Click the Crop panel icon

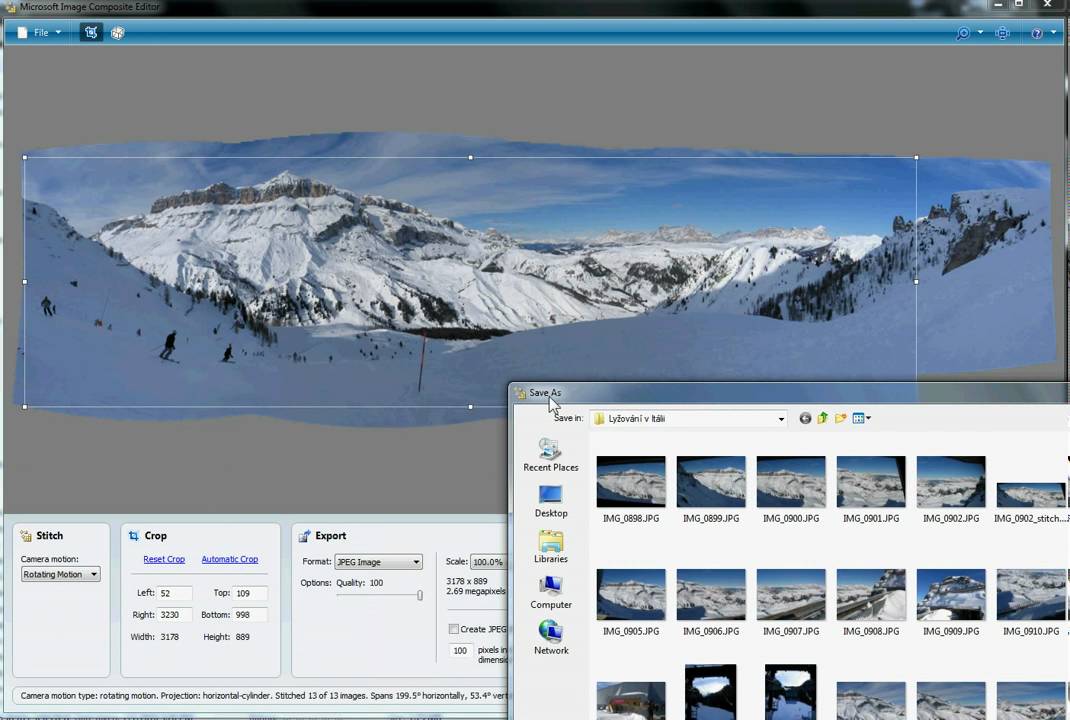click(134, 536)
